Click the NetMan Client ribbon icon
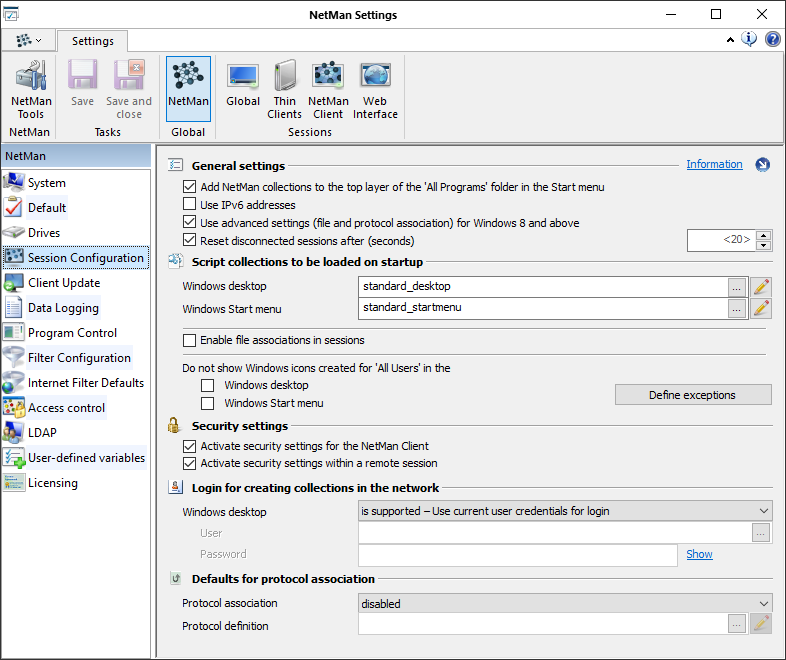 point(328,90)
